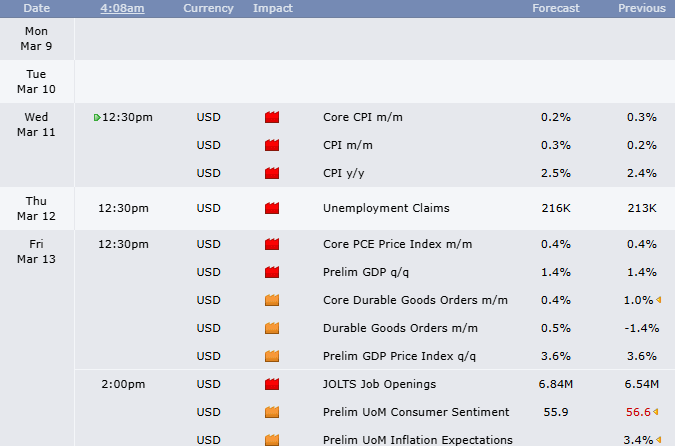Image resolution: width=675 pixels, height=446 pixels.
Task: Select the Thu Mar 12 date cell
Action: tap(37, 208)
